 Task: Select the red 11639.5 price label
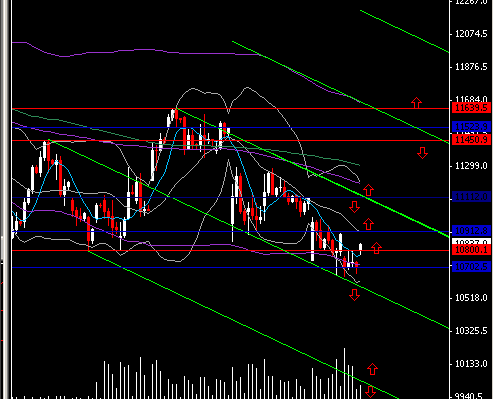471,108
